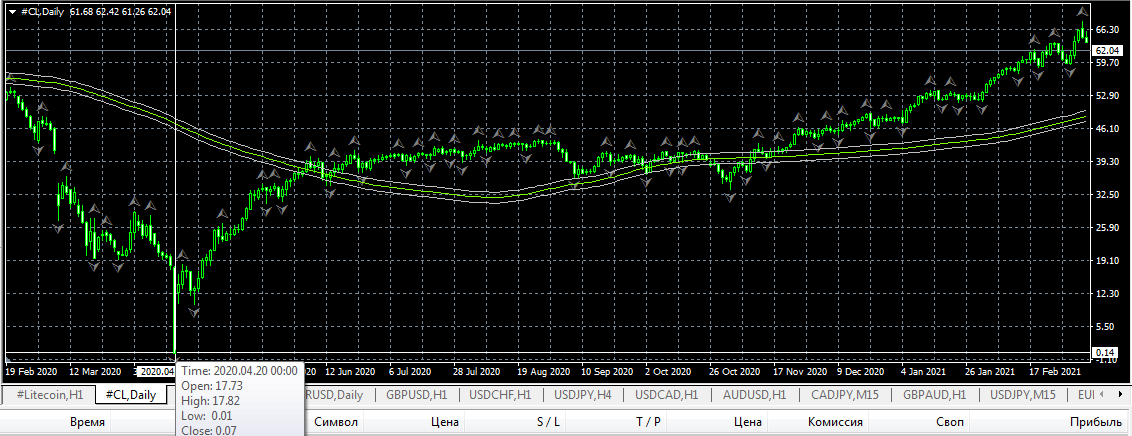Open the chart menu triangle beside #CL,Daily title

[x=12, y=11]
